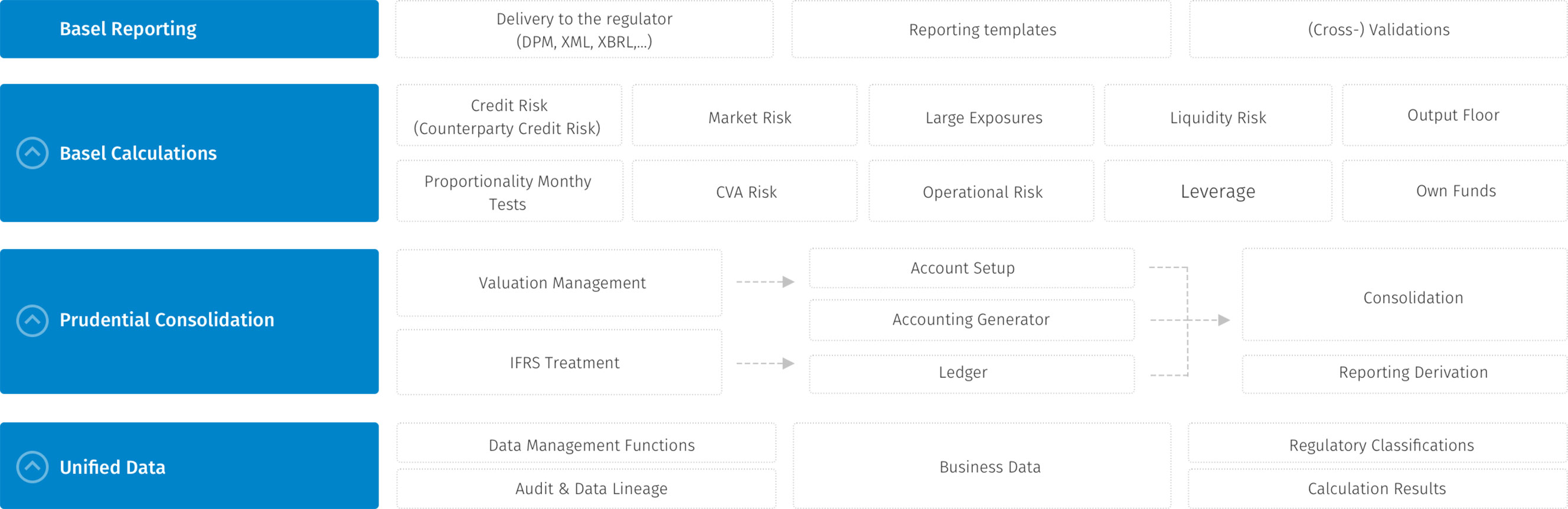
Task: Open the Own Funds box
Action: pos(1455,191)
